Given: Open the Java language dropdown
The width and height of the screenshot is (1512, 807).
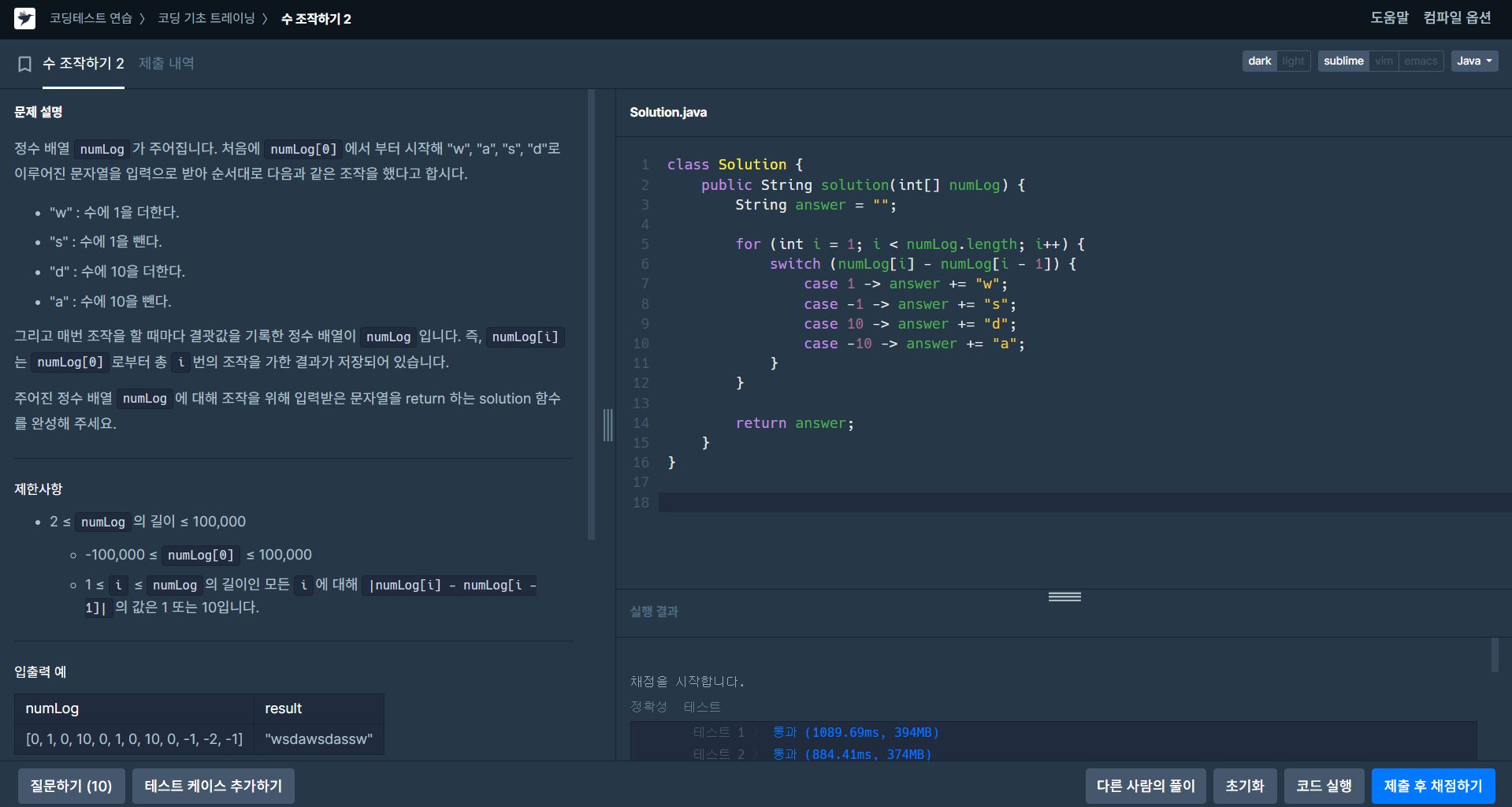Looking at the screenshot, I should coord(1474,61).
